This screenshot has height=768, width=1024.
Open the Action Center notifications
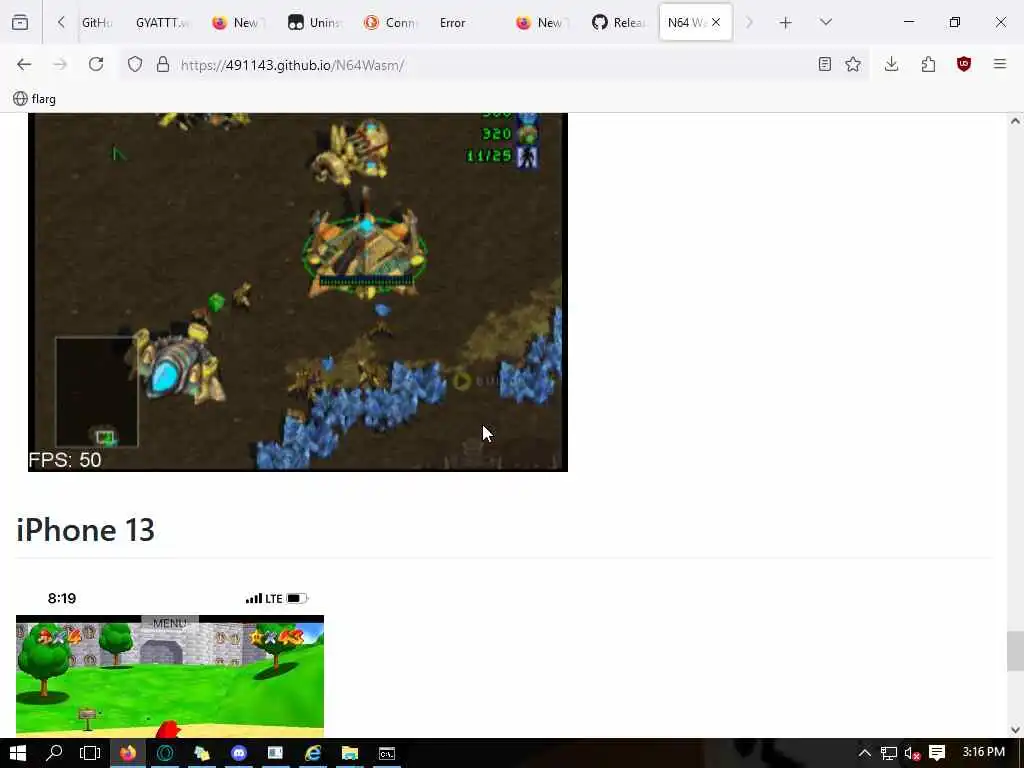[937, 754]
